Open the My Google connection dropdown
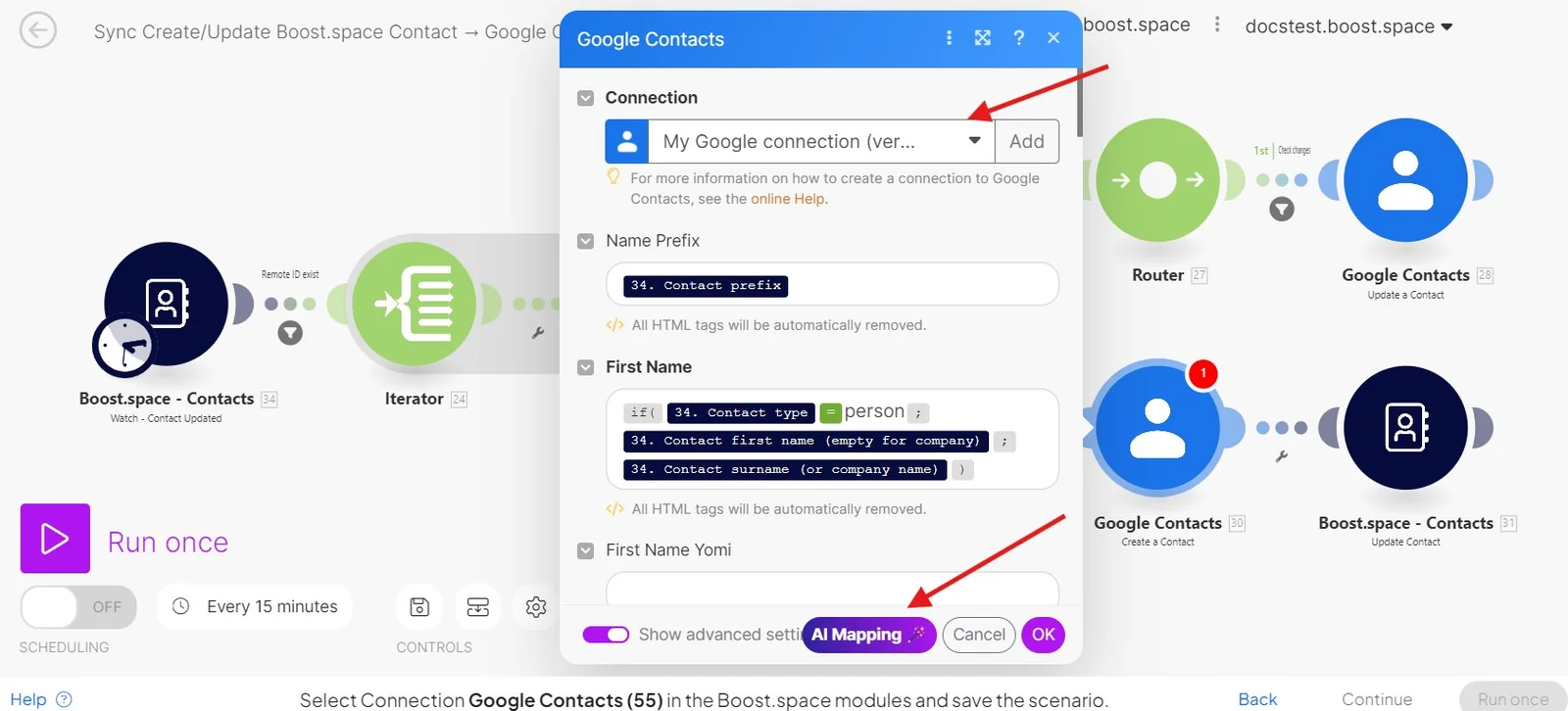 coord(821,141)
